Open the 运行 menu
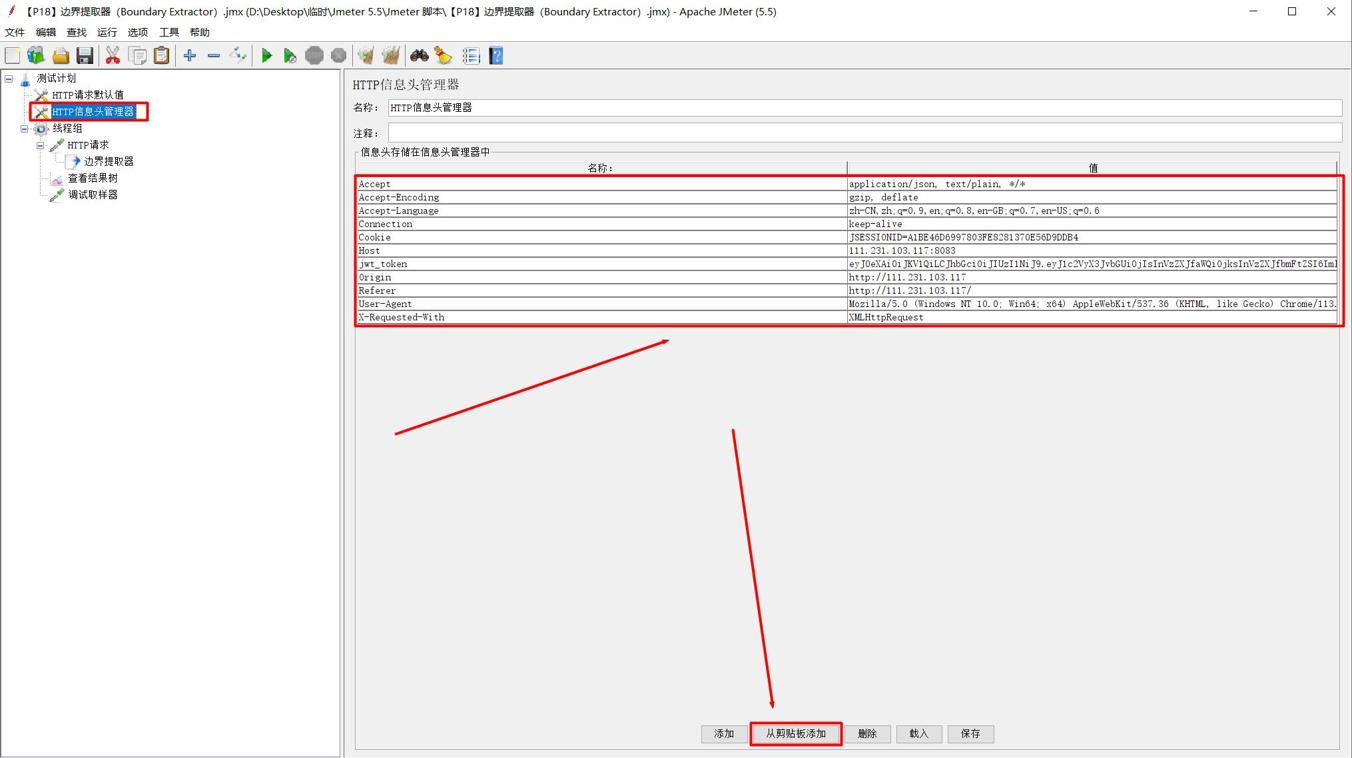This screenshot has height=758, width=1352. tap(107, 32)
